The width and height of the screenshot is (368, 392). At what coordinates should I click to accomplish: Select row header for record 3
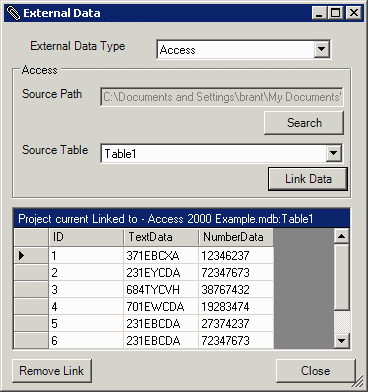[x=31, y=289]
